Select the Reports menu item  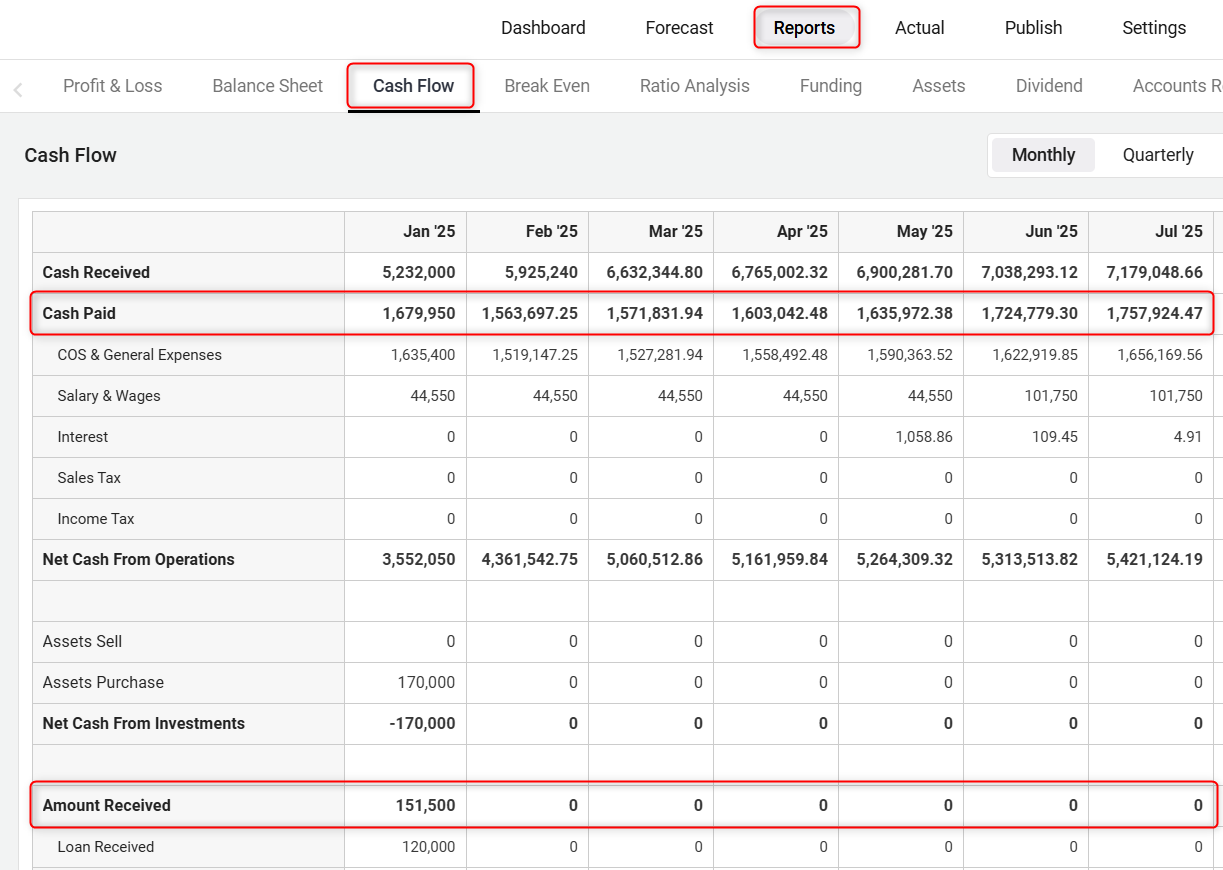[x=804, y=28]
